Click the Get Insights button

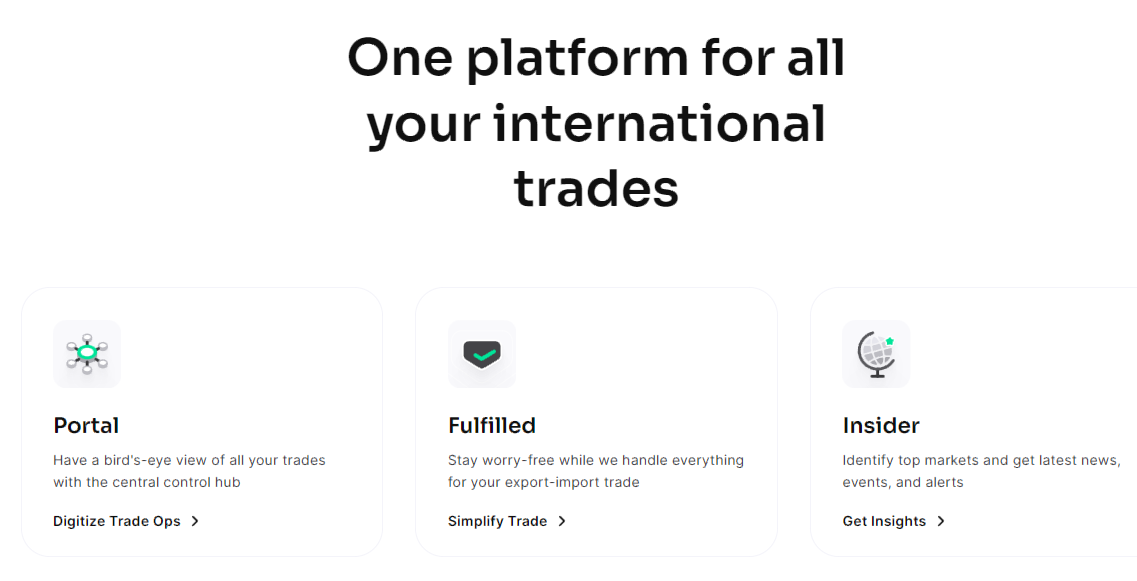tap(884, 521)
